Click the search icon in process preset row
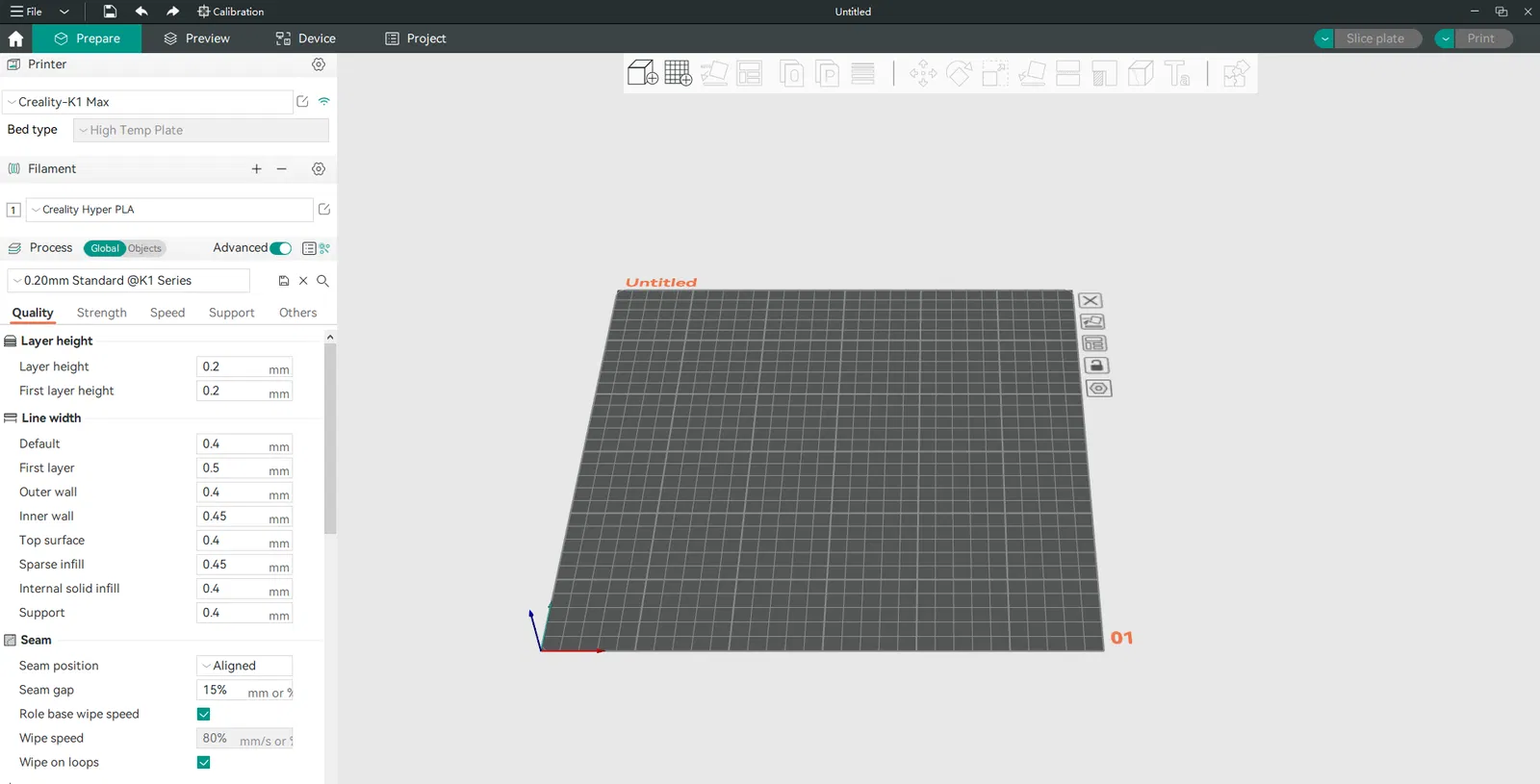The width and height of the screenshot is (1540, 784). pos(323,281)
